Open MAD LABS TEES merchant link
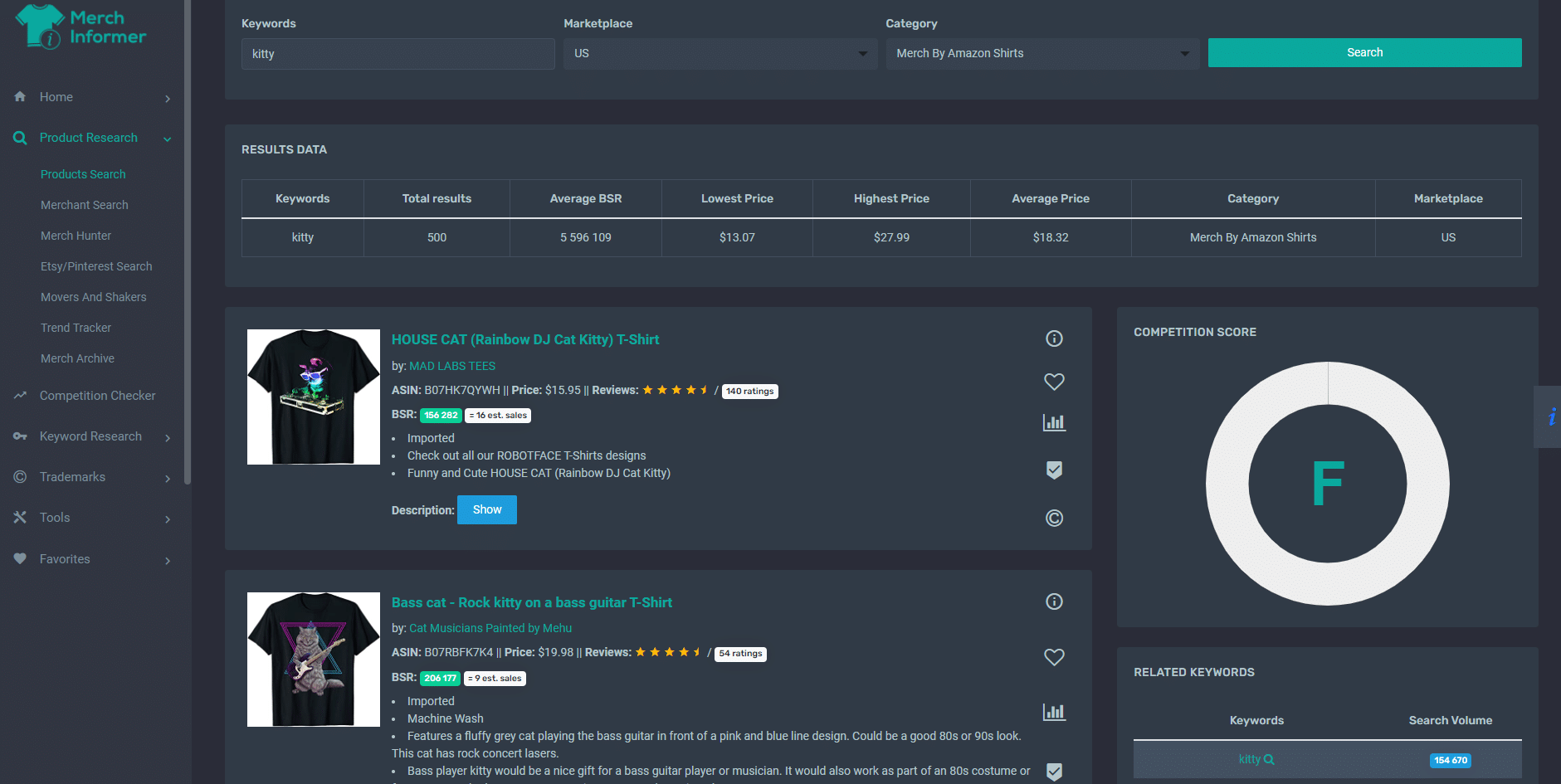1561x784 pixels. 452,366
